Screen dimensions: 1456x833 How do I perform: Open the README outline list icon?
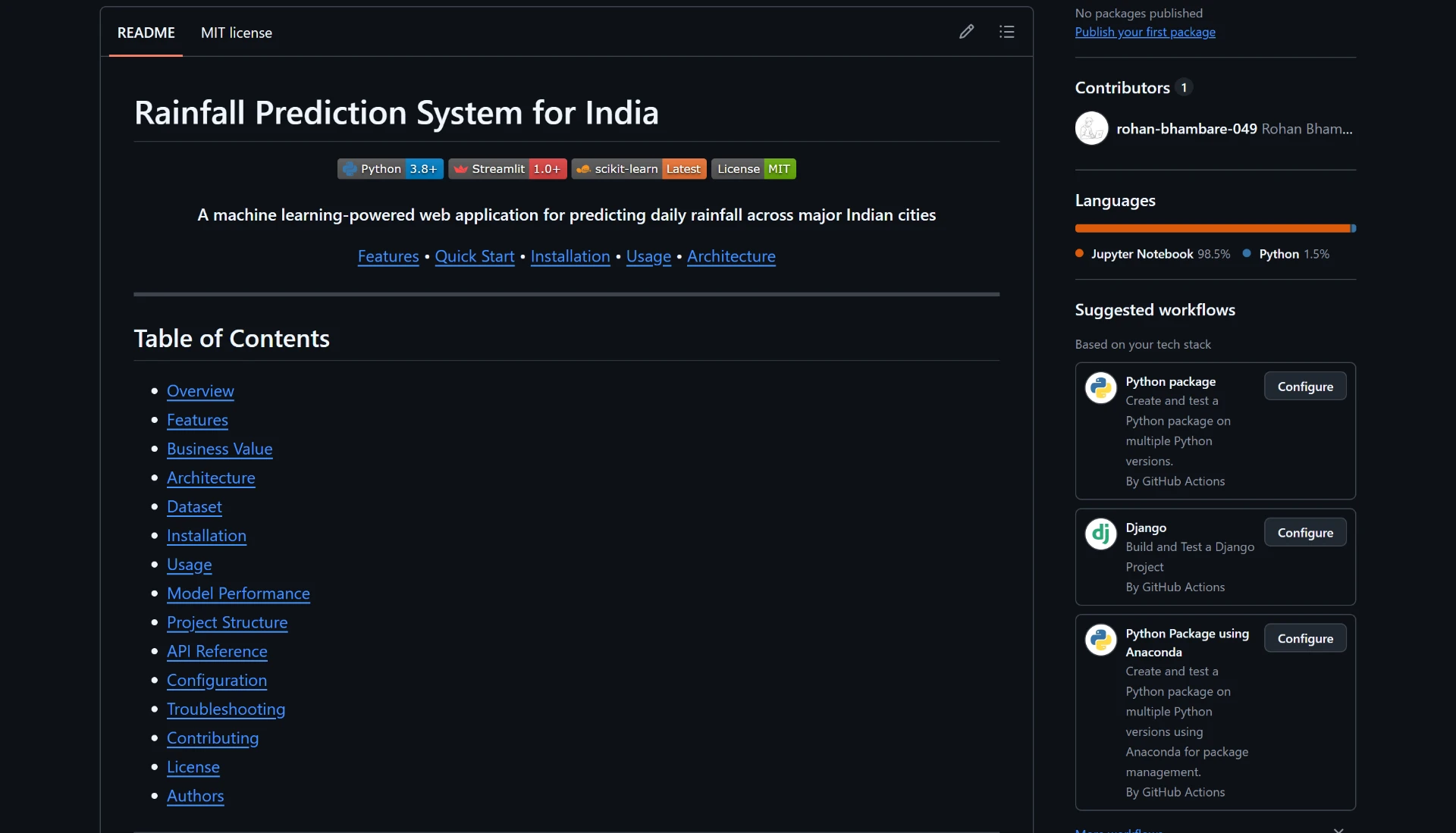click(x=1006, y=32)
